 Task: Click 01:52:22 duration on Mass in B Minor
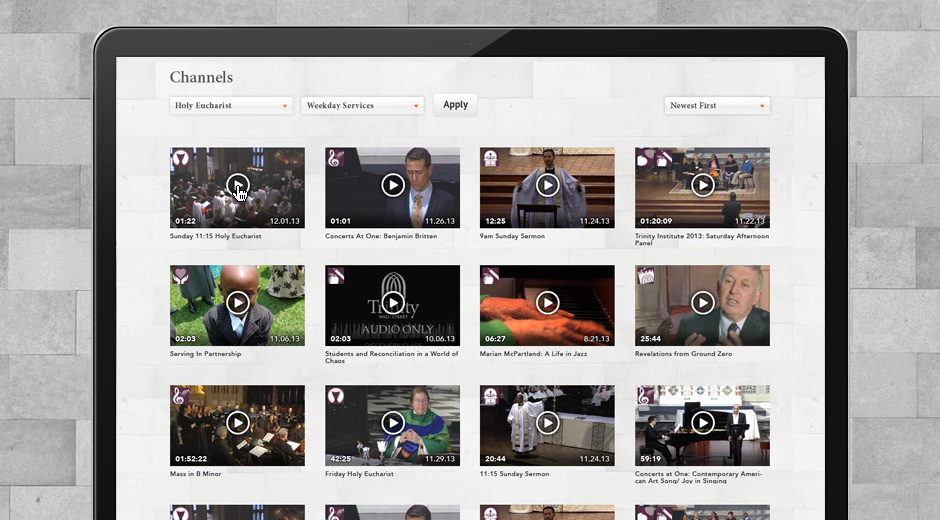pos(191,459)
